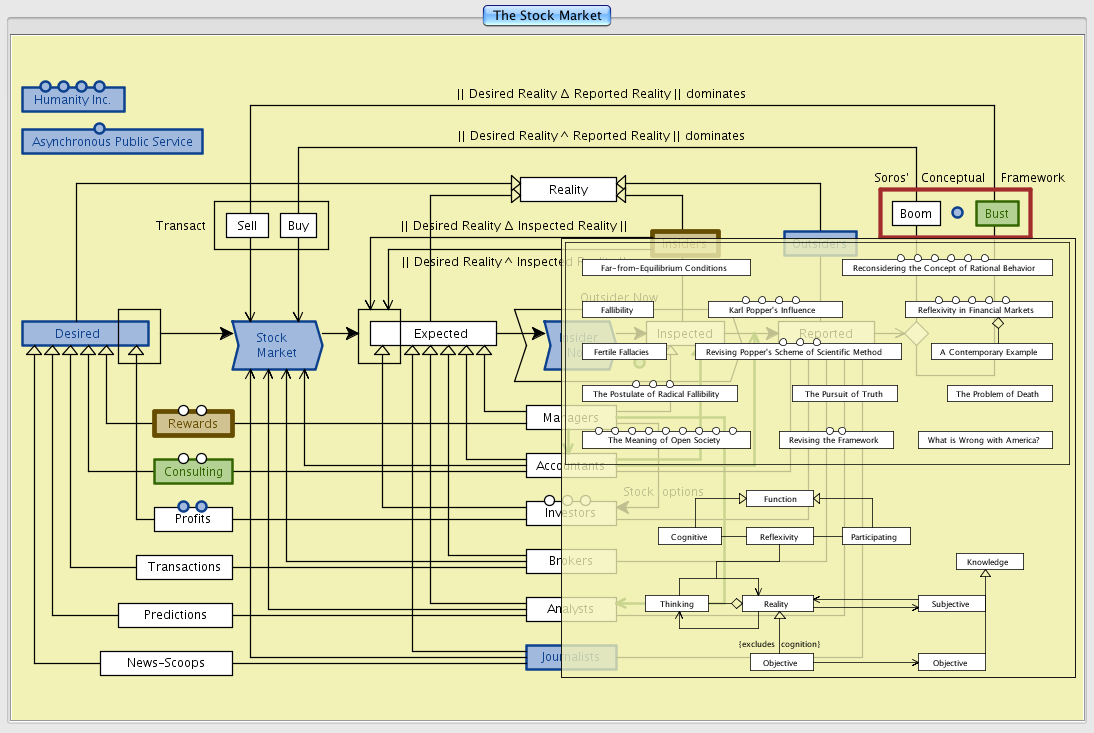Click the Boom box in the red frame
The width and height of the screenshot is (1094, 733).
pyautogui.click(x=915, y=214)
